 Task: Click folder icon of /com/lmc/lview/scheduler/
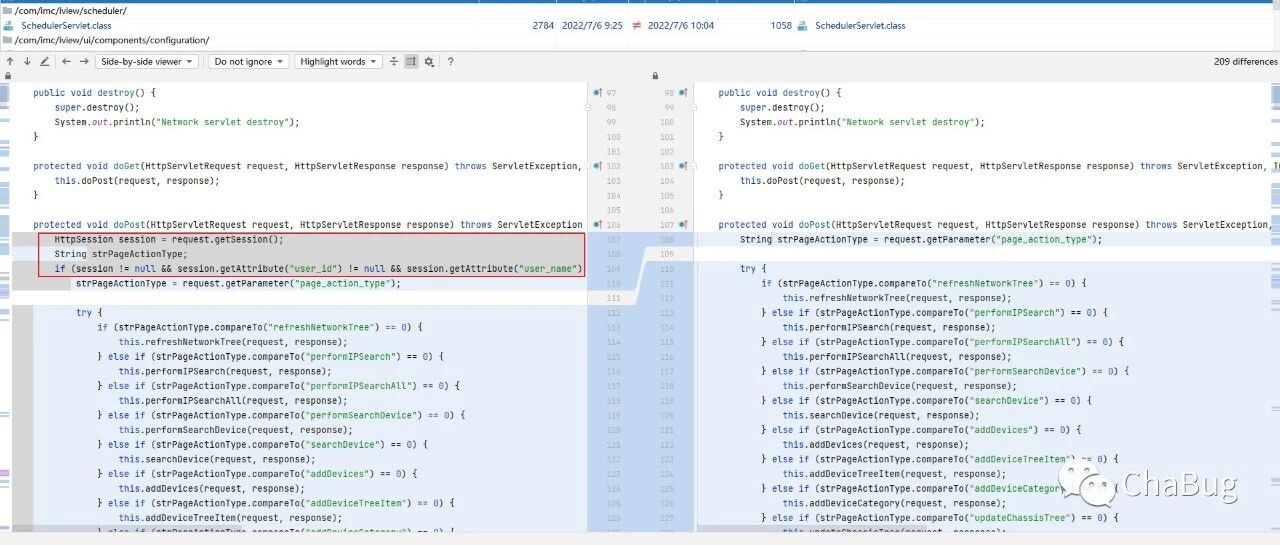point(8,10)
